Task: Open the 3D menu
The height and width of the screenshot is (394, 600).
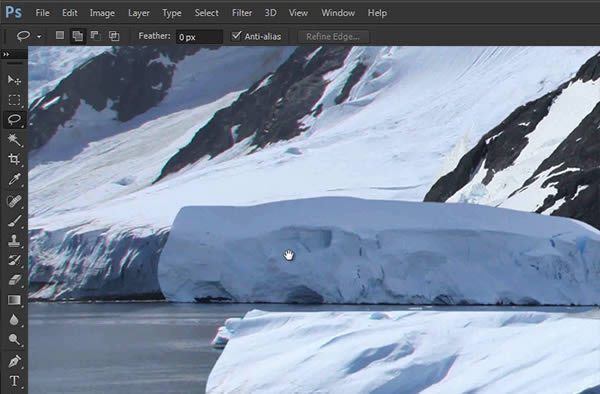Action: click(270, 13)
